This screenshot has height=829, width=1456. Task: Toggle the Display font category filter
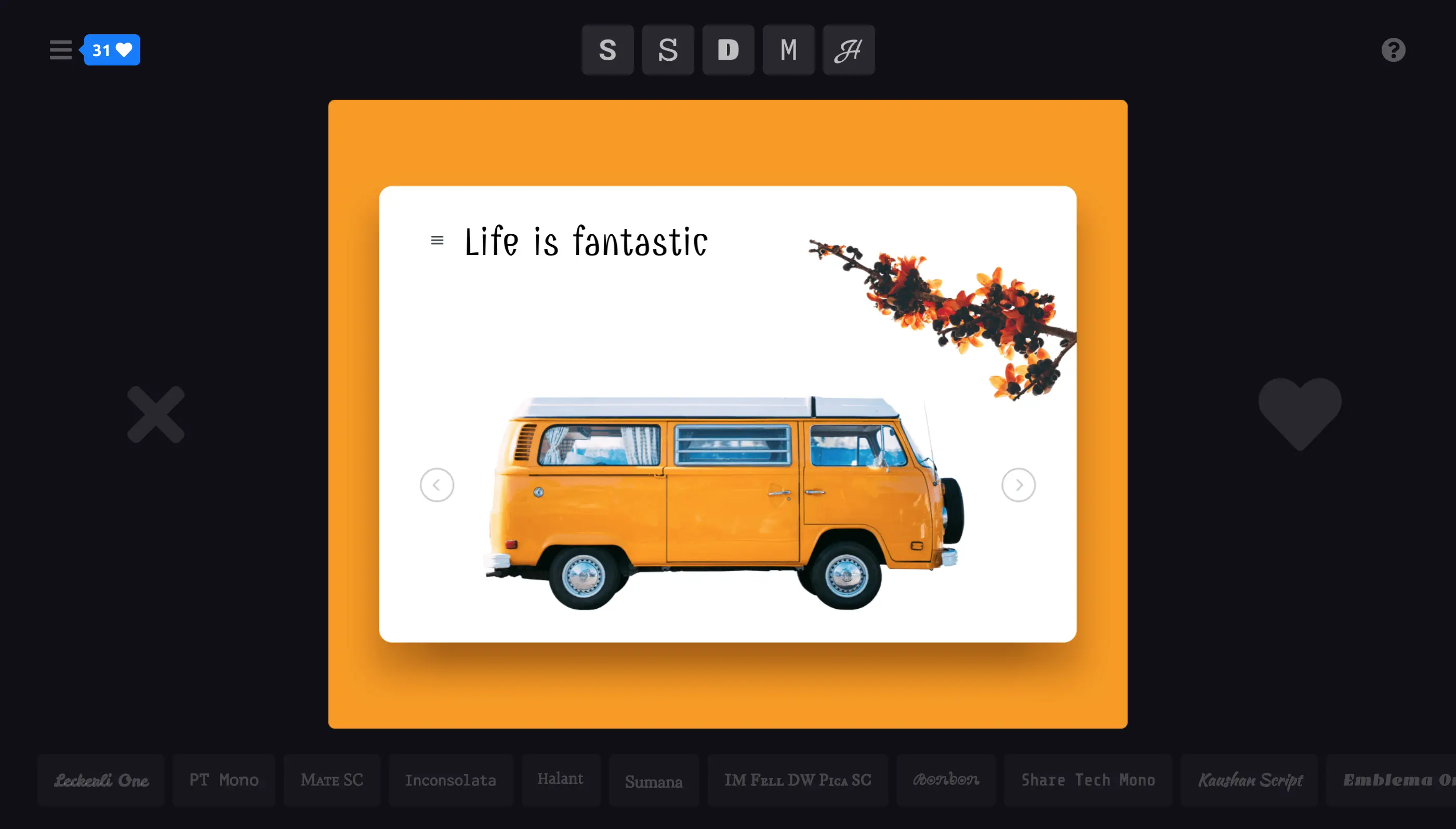point(729,50)
